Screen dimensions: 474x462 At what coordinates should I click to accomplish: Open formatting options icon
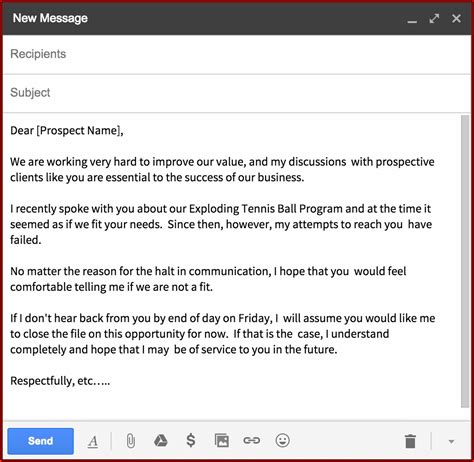point(93,442)
